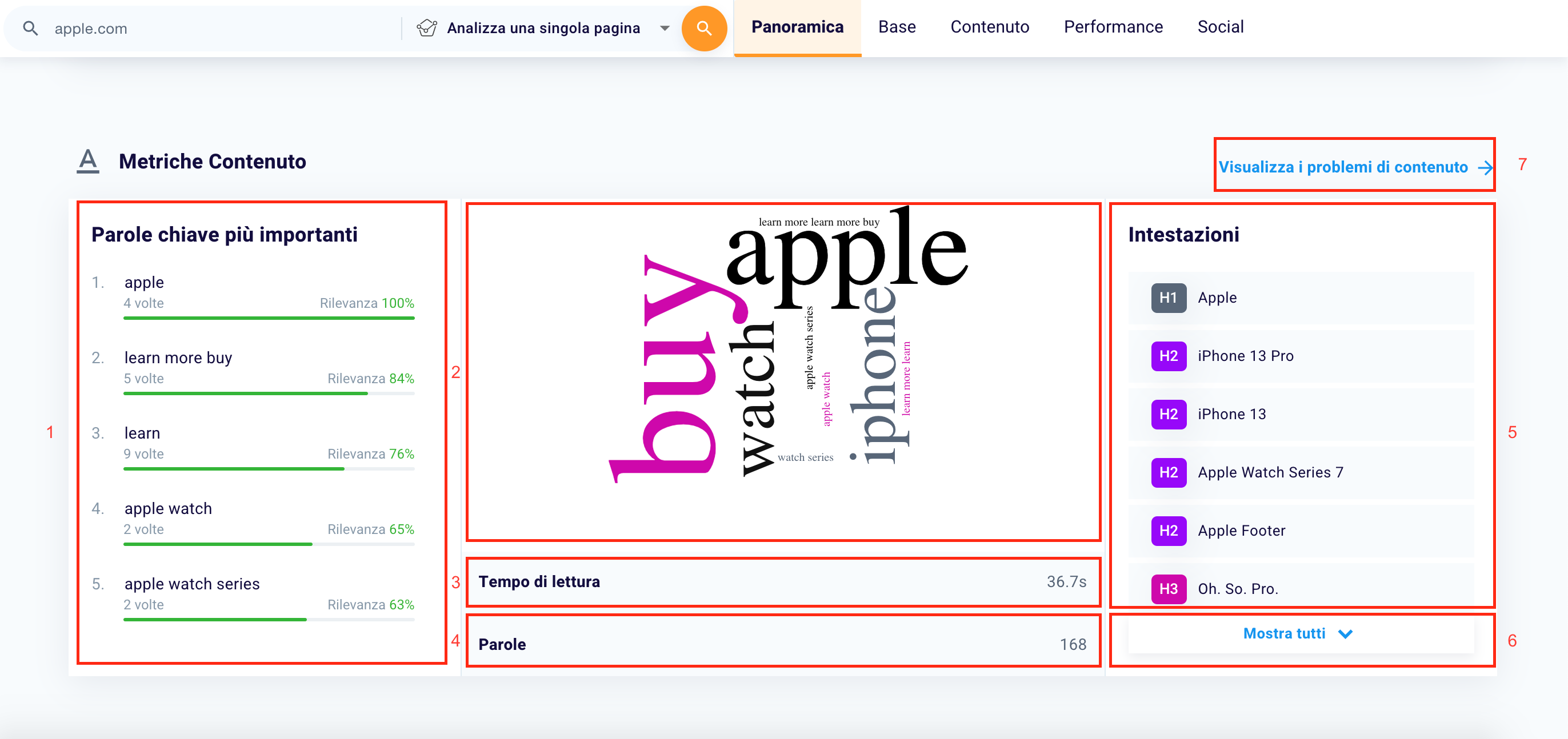Click the H1 badge for Apple

tap(1168, 298)
